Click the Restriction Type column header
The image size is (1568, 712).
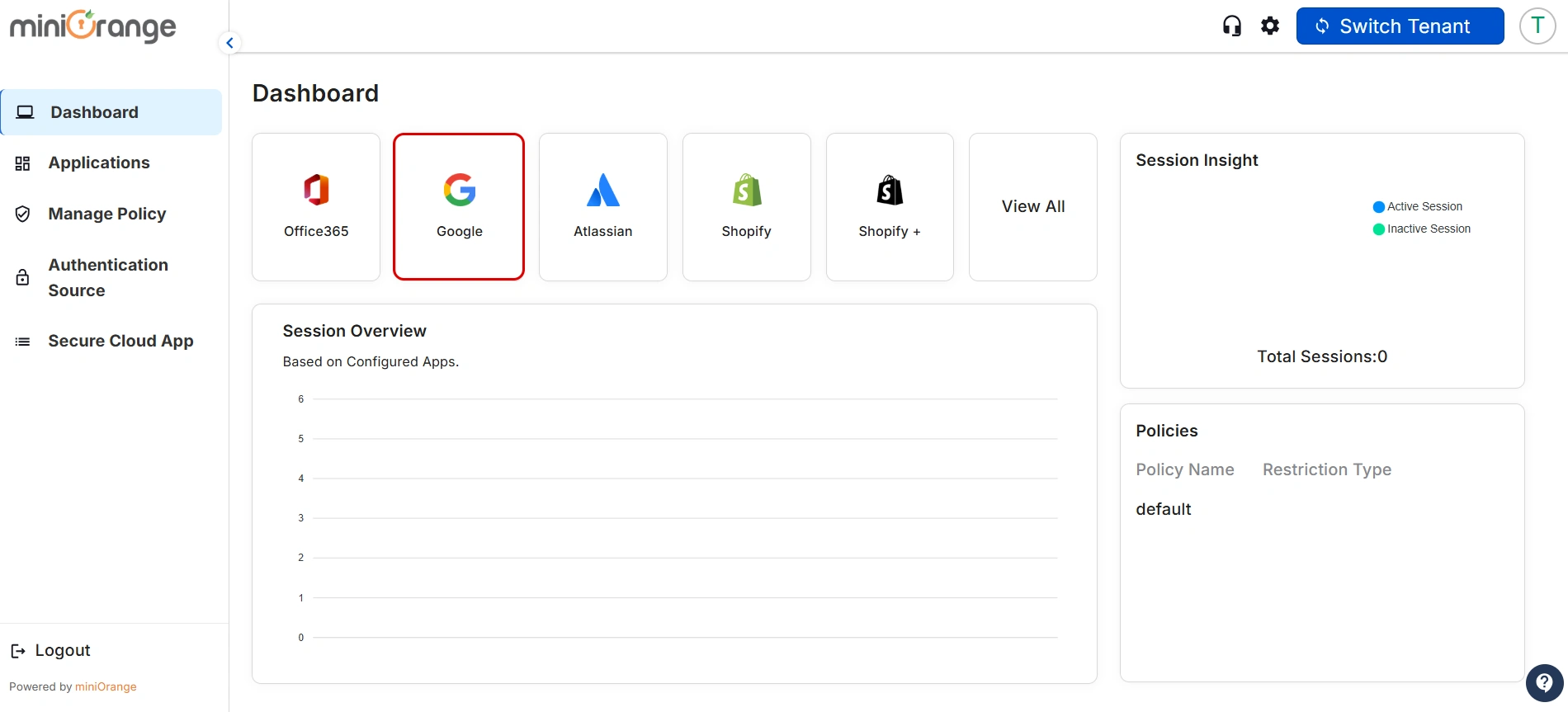(1327, 470)
